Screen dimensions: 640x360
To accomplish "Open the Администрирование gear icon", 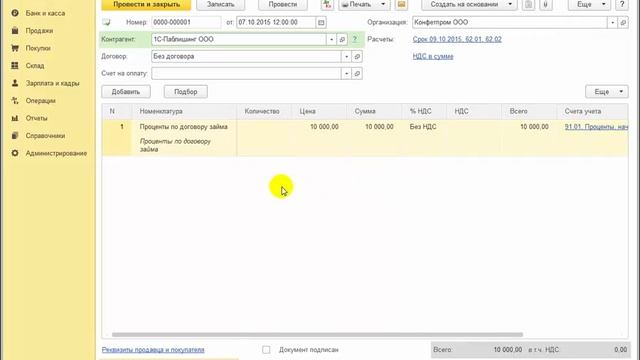I will point(15,153).
